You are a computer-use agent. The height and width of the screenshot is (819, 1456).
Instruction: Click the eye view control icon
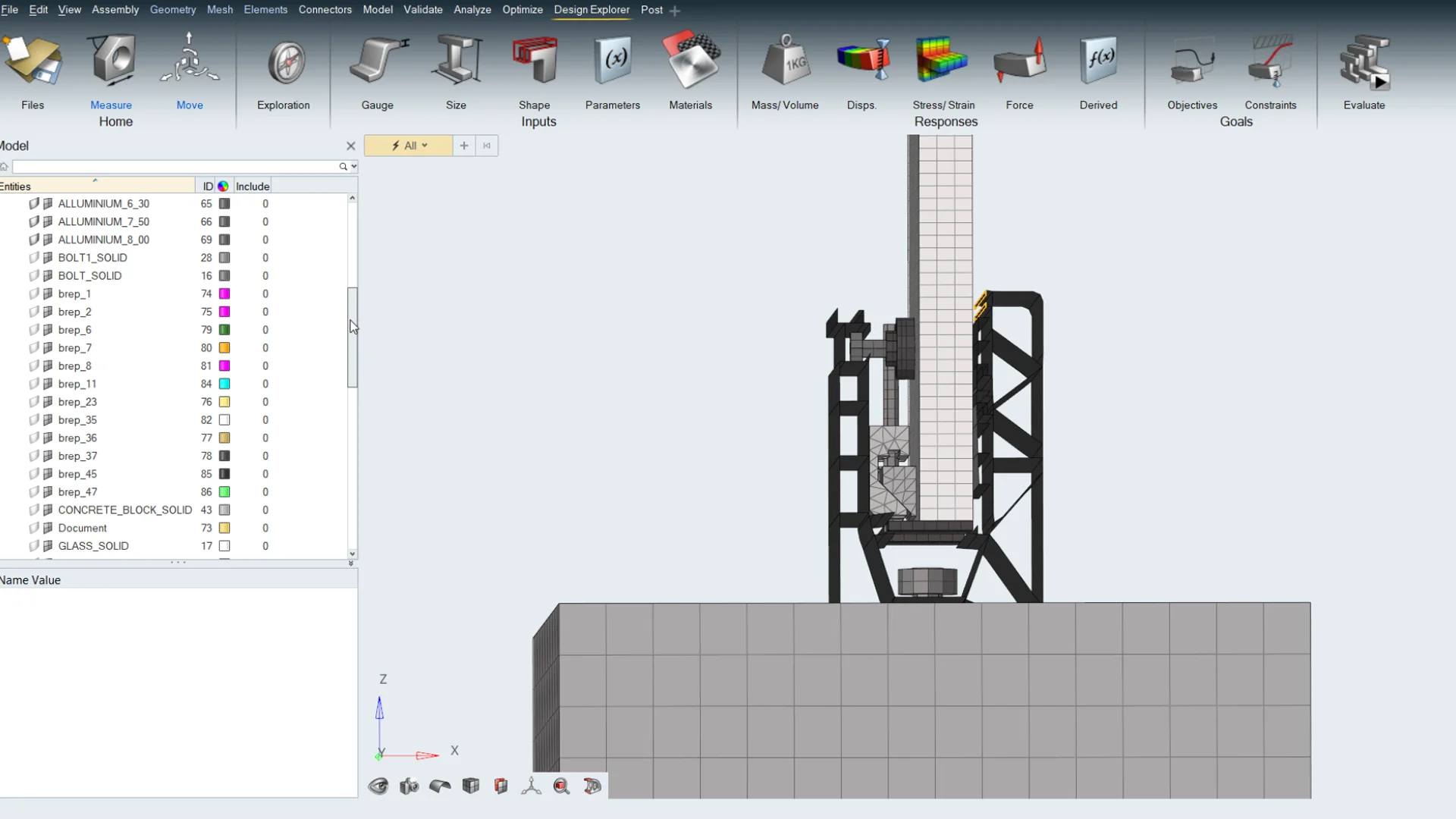coord(378,786)
